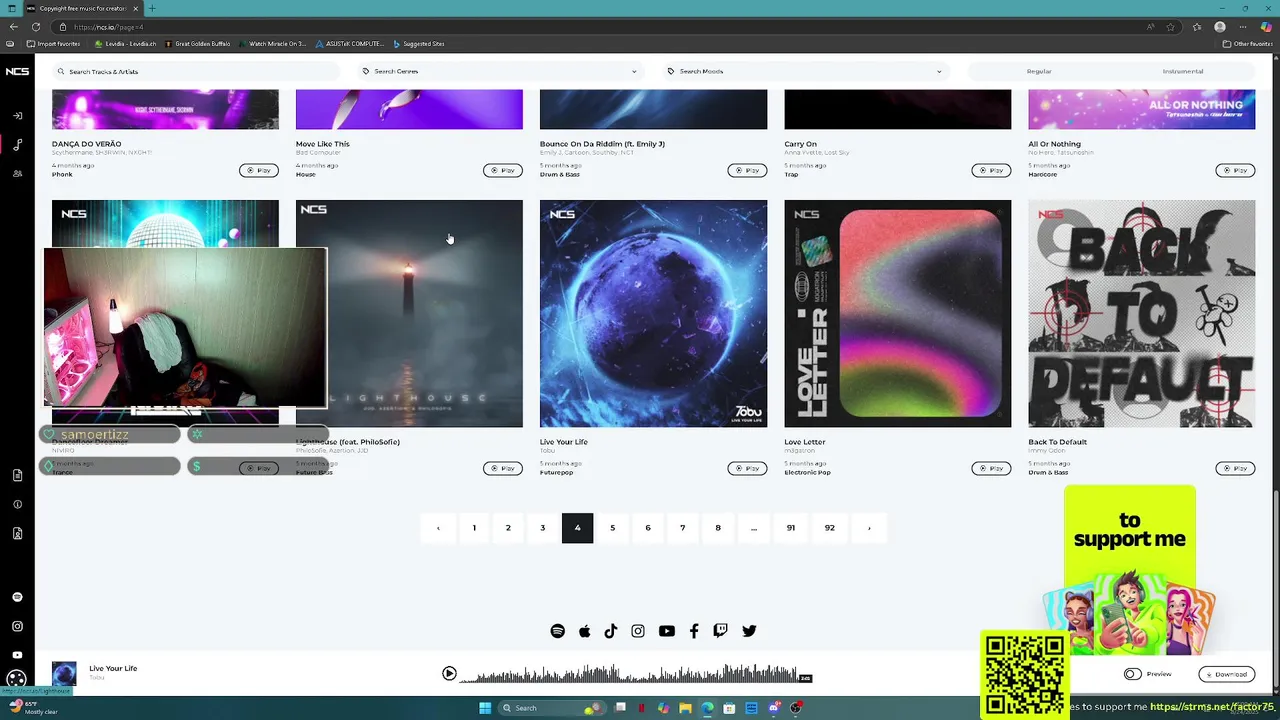Click the play button in the bottom player bar

[449, 674]
